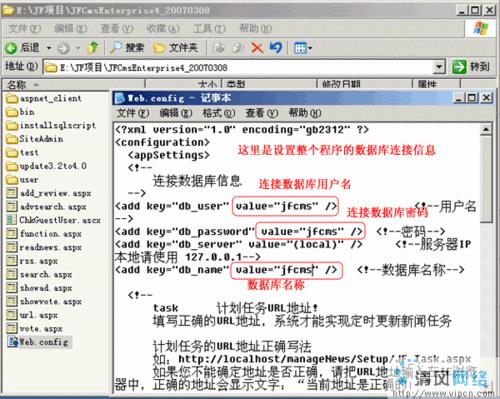Open Notepad 文件(F) menu

[133, 113]
